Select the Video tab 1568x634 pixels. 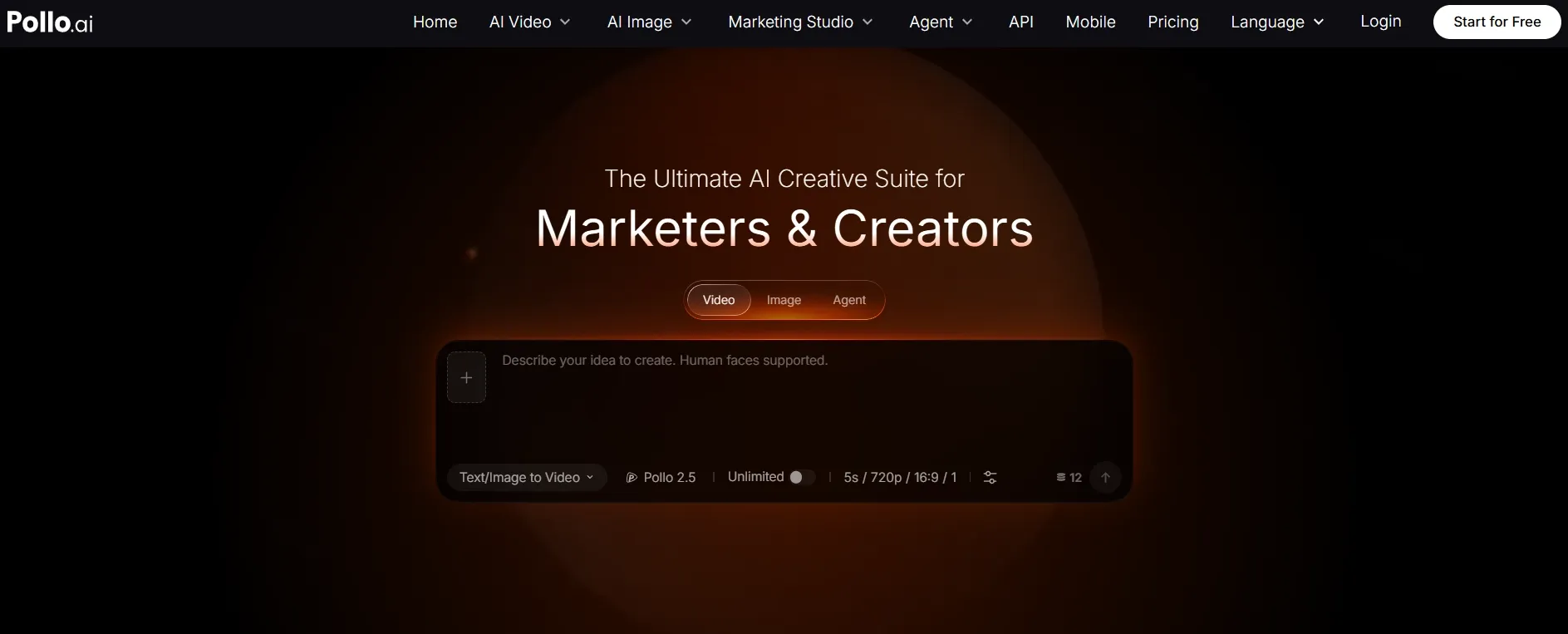(x=719, y=300)
